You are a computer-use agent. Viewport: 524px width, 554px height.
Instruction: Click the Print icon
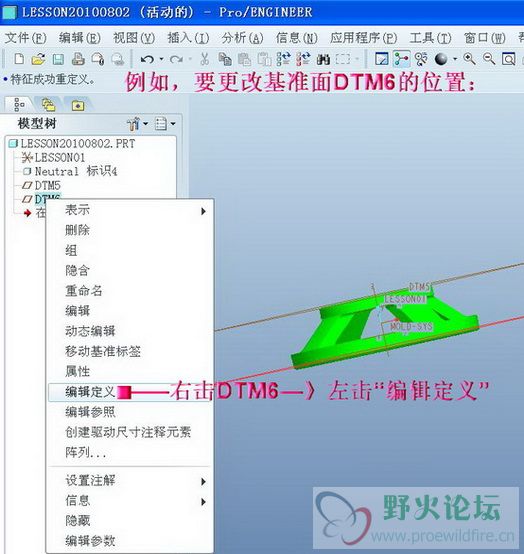[78, 59]
